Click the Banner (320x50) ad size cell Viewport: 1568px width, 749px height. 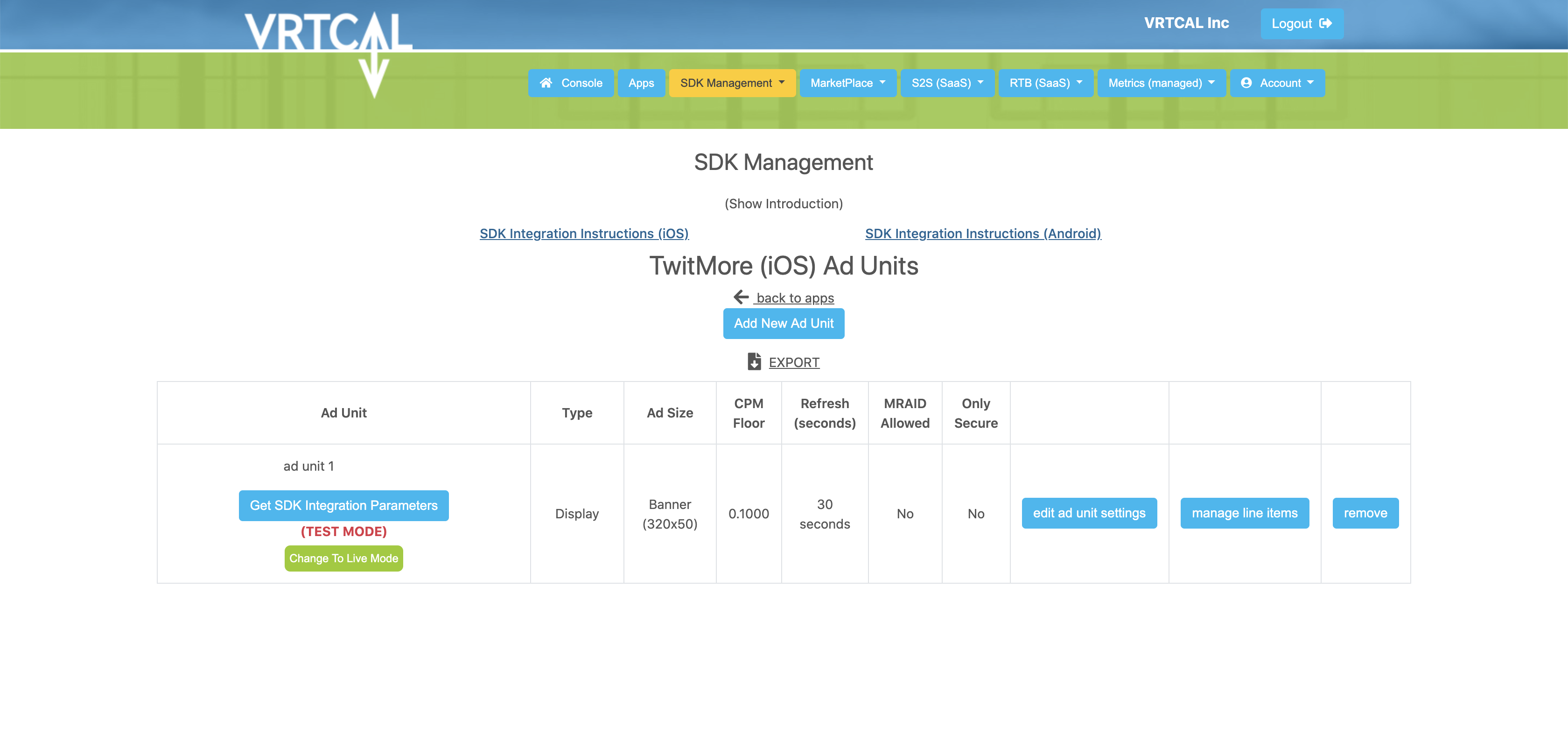670,515
